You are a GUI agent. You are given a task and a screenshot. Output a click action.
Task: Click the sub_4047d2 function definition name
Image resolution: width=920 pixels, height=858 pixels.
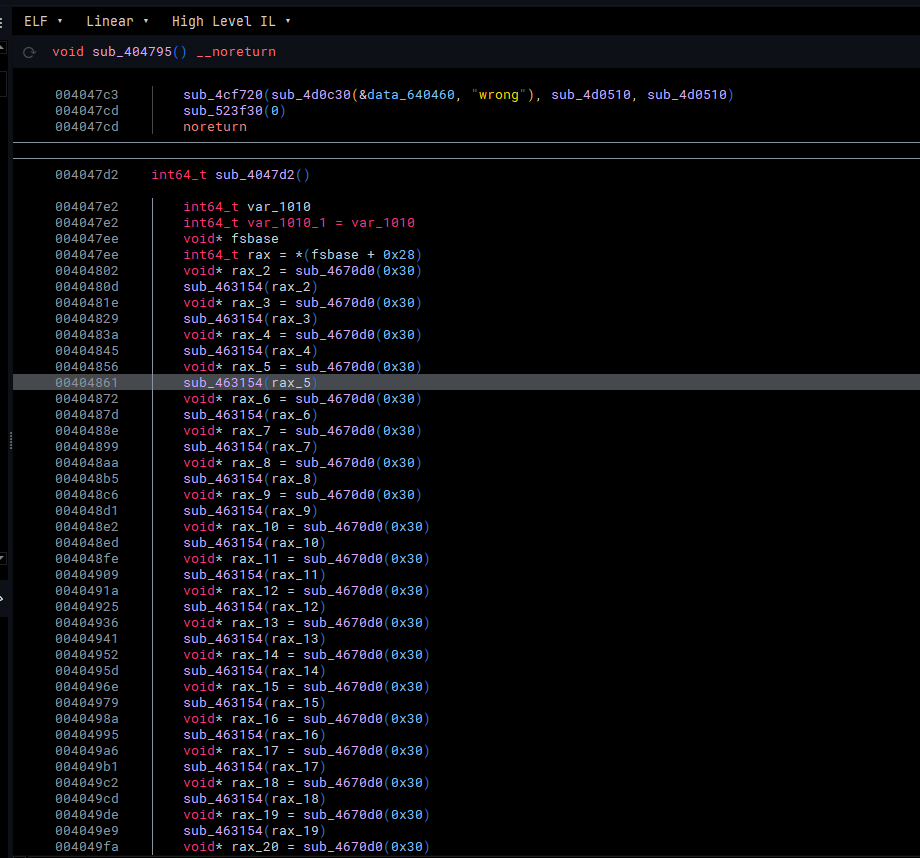[254, 175]
